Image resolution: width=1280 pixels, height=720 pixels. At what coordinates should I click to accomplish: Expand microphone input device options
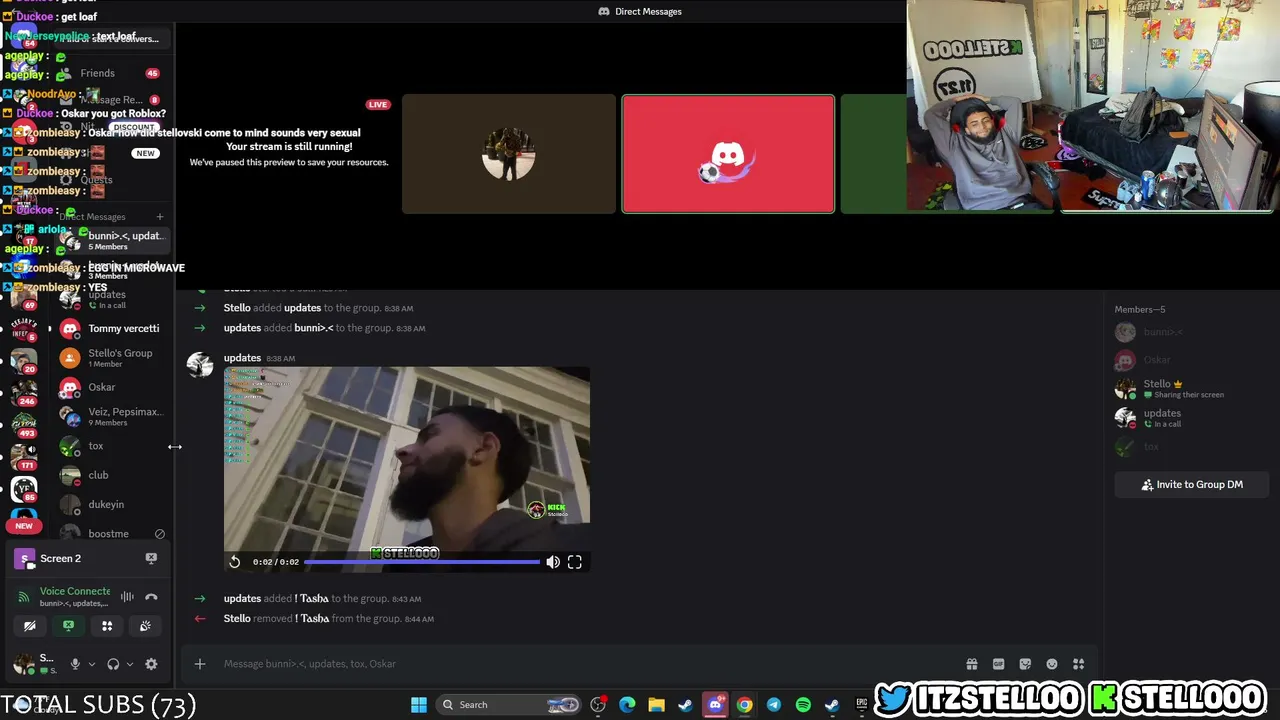(92, 664)
